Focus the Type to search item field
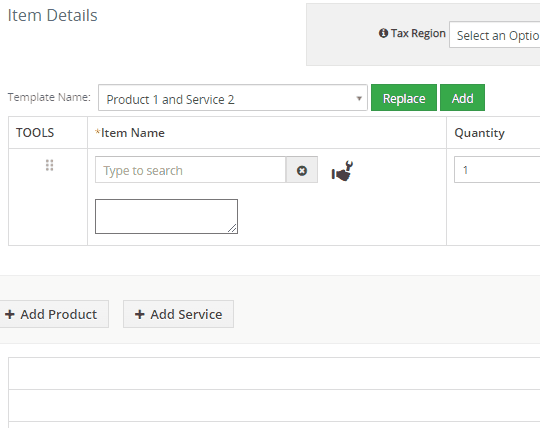The height and width of the screenshot is (428, 540). click(190, 170)
